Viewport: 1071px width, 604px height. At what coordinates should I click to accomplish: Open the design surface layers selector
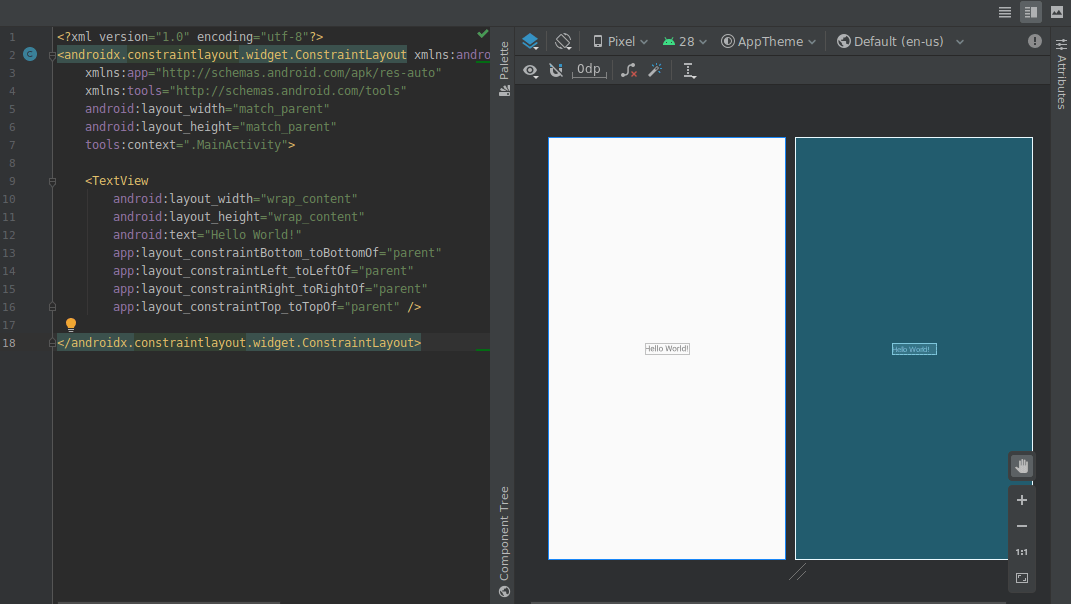pos(530,41)
